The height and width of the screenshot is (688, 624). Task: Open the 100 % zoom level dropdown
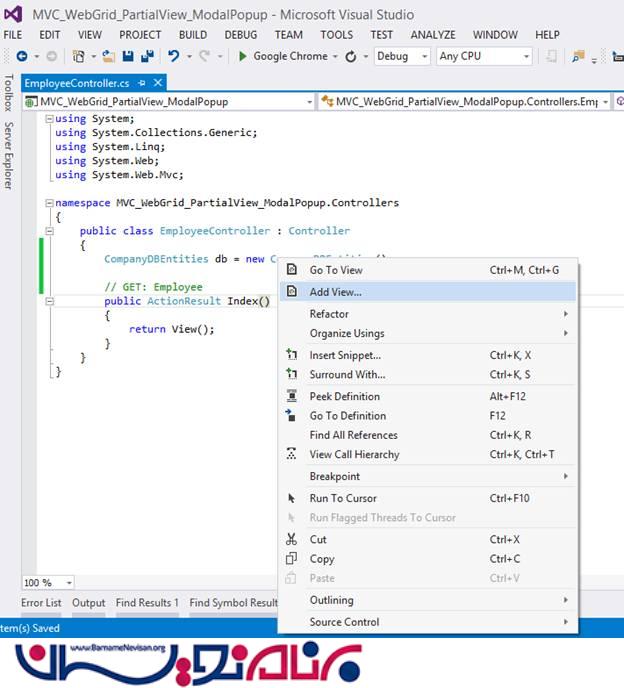(x=69, y=583)
